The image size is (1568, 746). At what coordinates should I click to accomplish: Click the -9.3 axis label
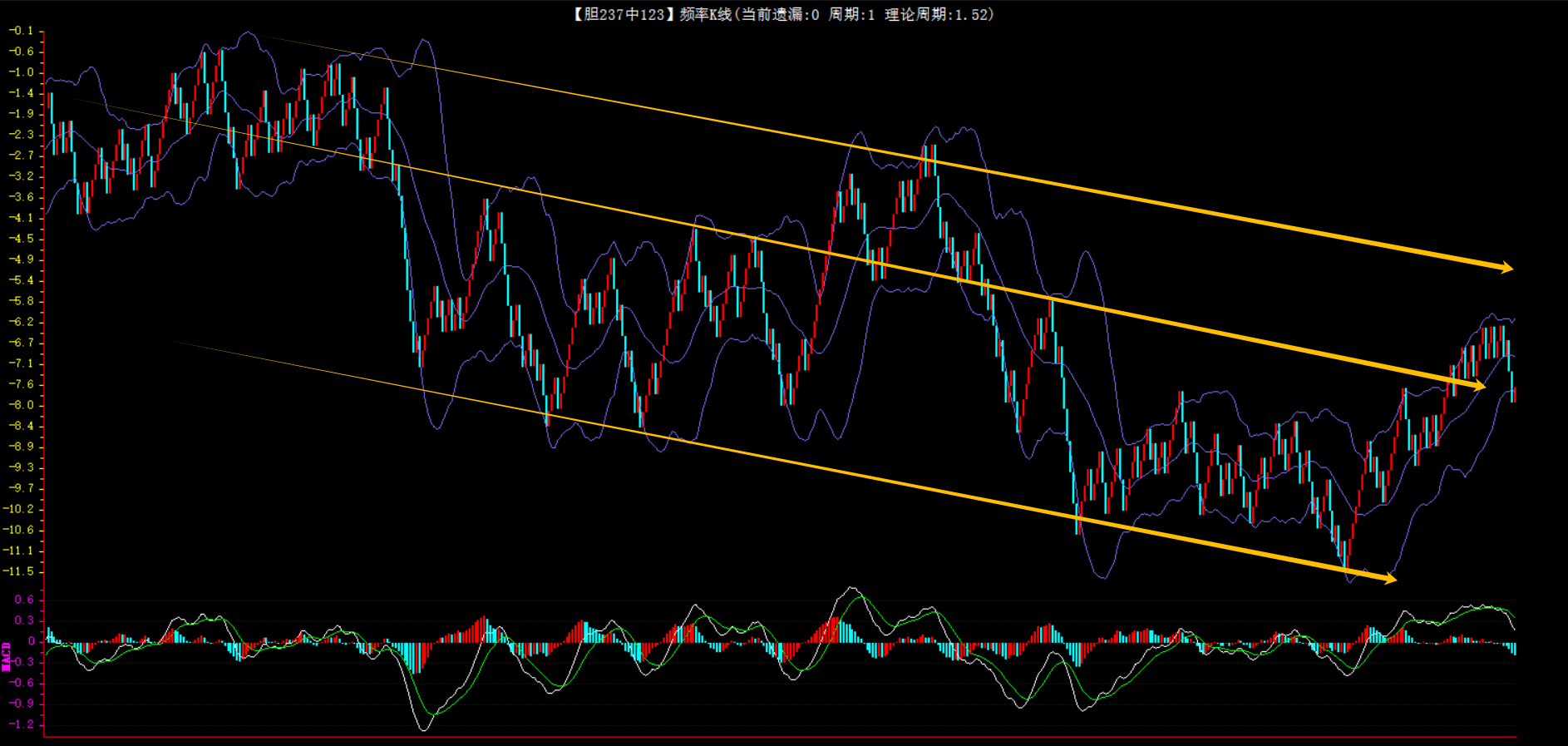tap(21, 467)
